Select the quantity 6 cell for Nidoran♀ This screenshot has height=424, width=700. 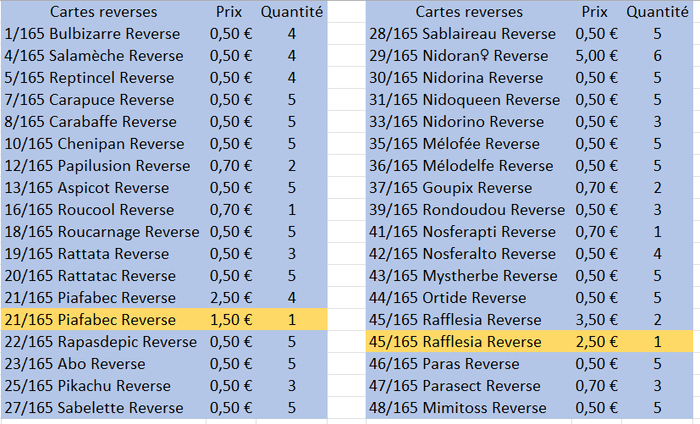pyautogui.click(x=657, y=56)
